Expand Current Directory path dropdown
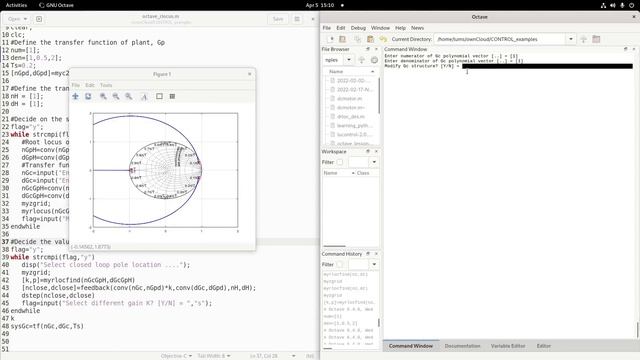Viewport: 640px width, 360px height. (x=571, y=39)
